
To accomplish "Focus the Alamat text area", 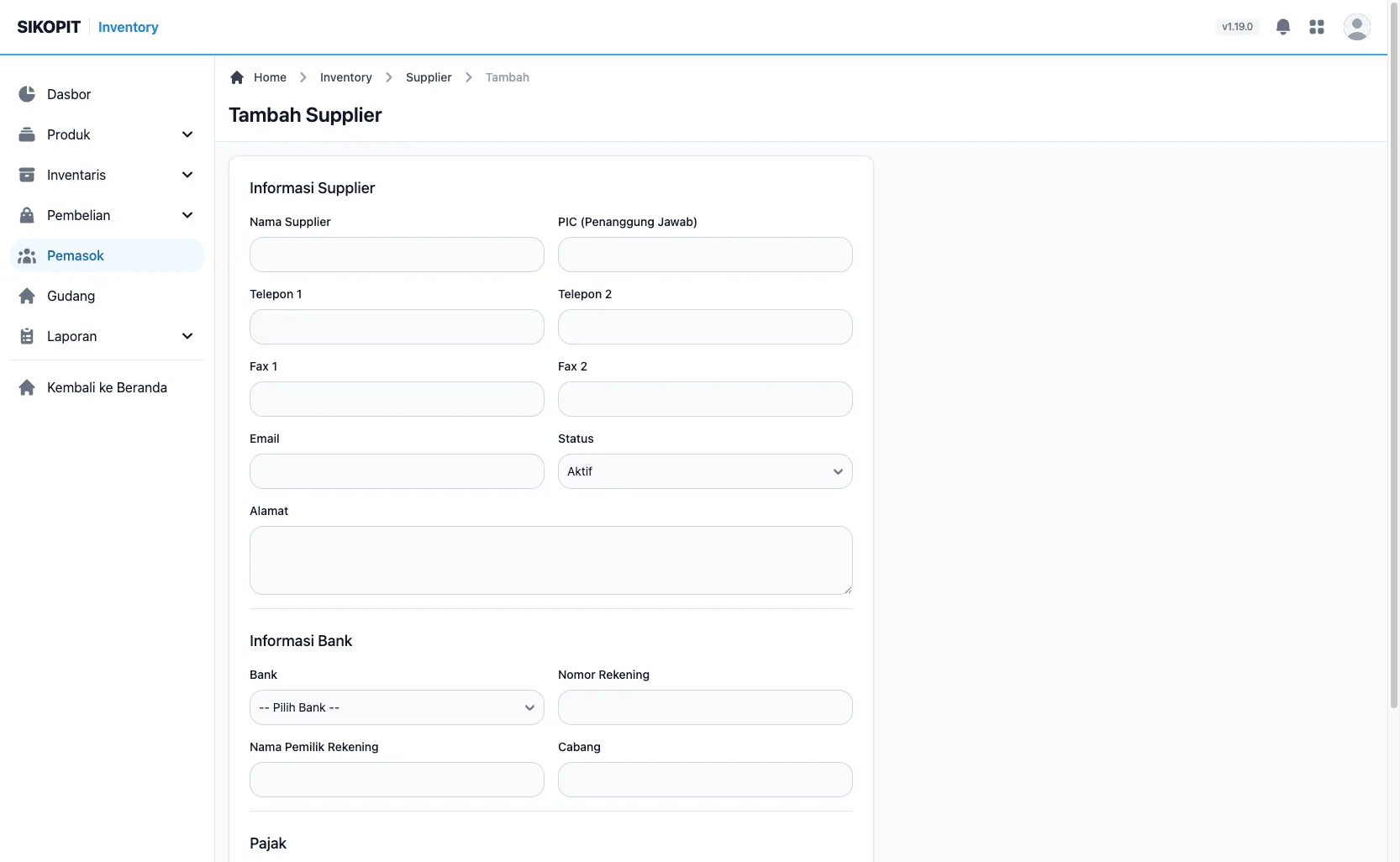I will point(551,560).
